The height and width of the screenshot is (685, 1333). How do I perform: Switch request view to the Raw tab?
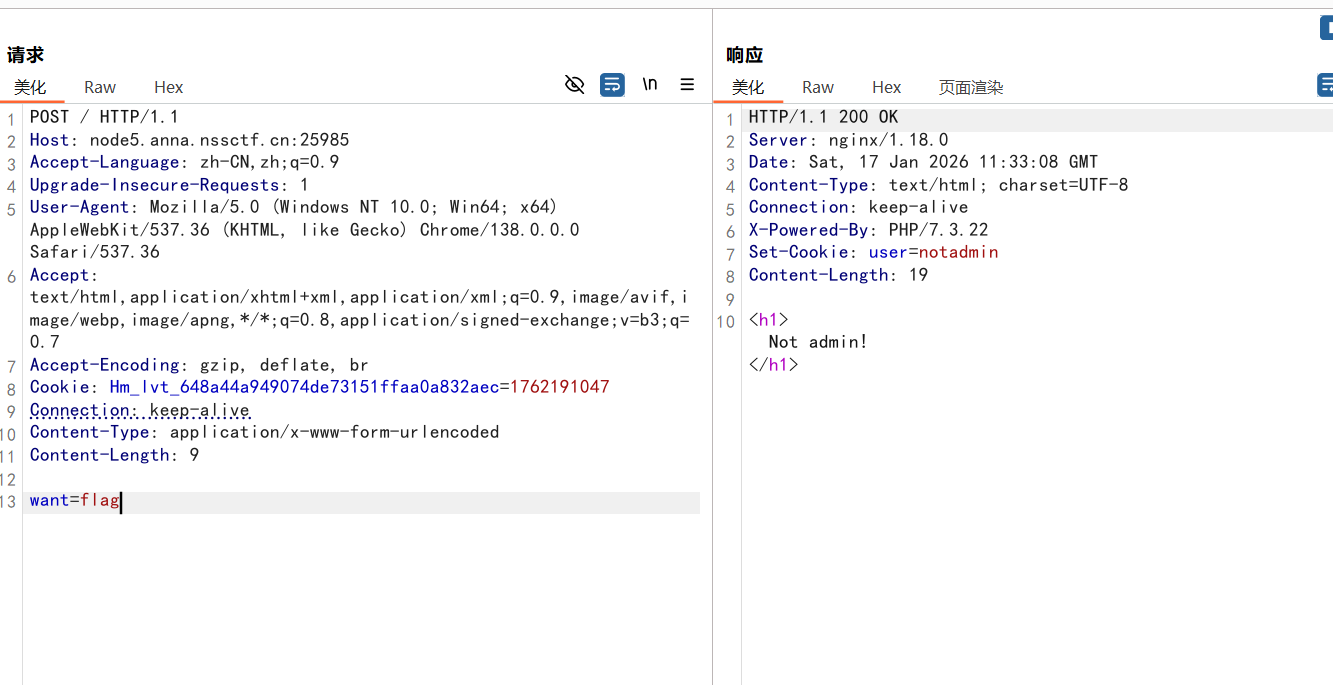click(100, 87)
